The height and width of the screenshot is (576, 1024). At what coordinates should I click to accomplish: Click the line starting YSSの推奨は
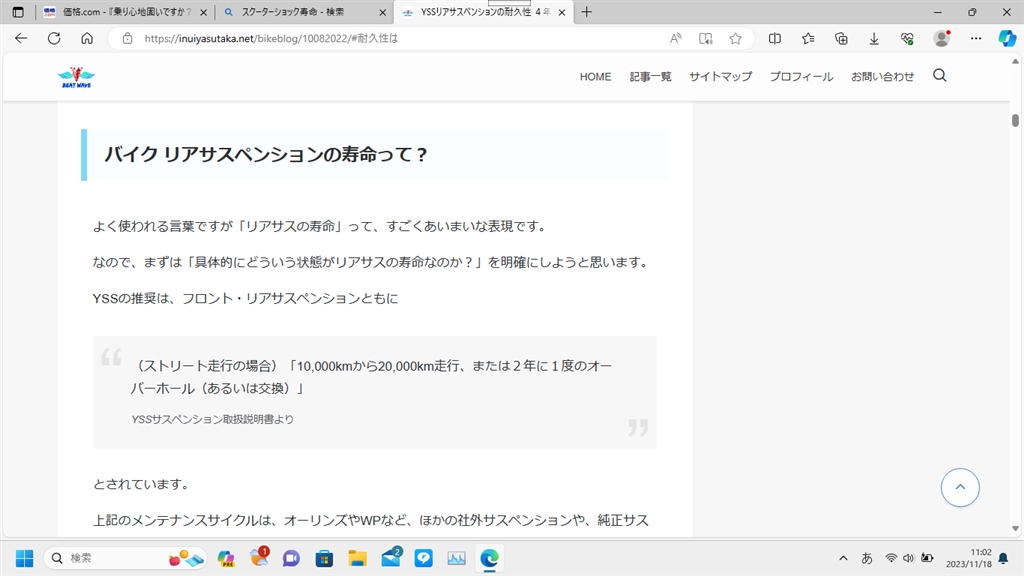click(x=245, y=298)
